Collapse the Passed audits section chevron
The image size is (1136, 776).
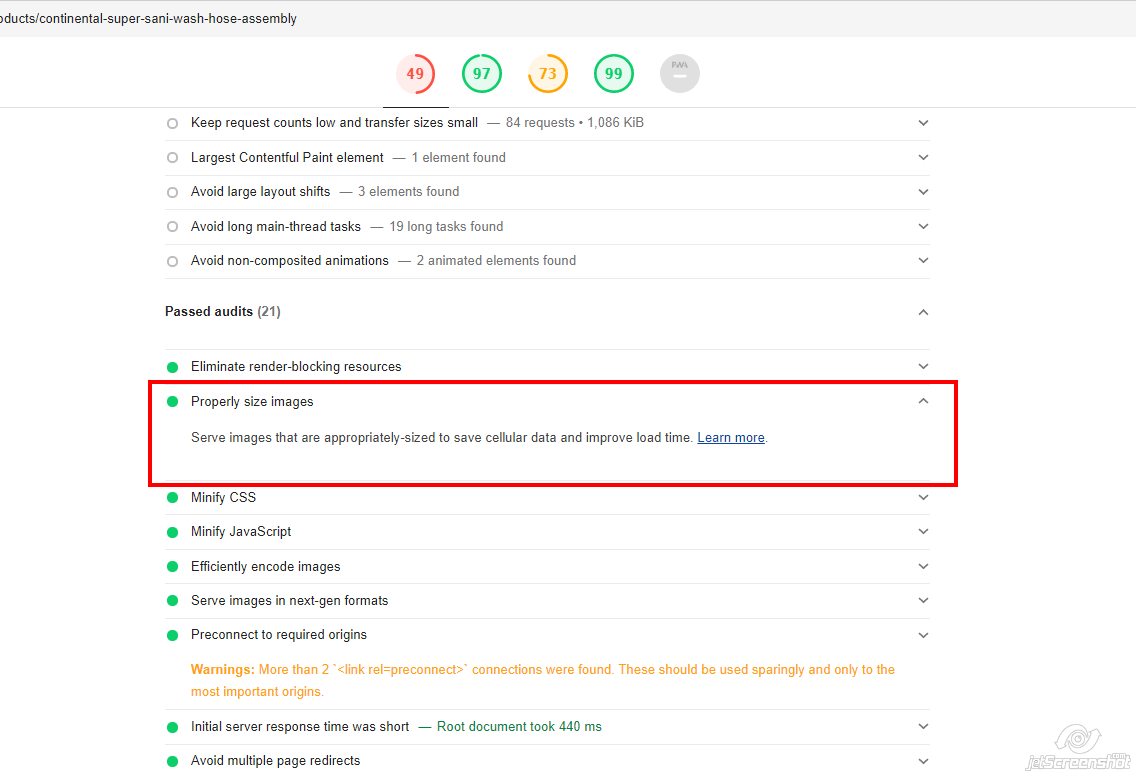(923, 312)
